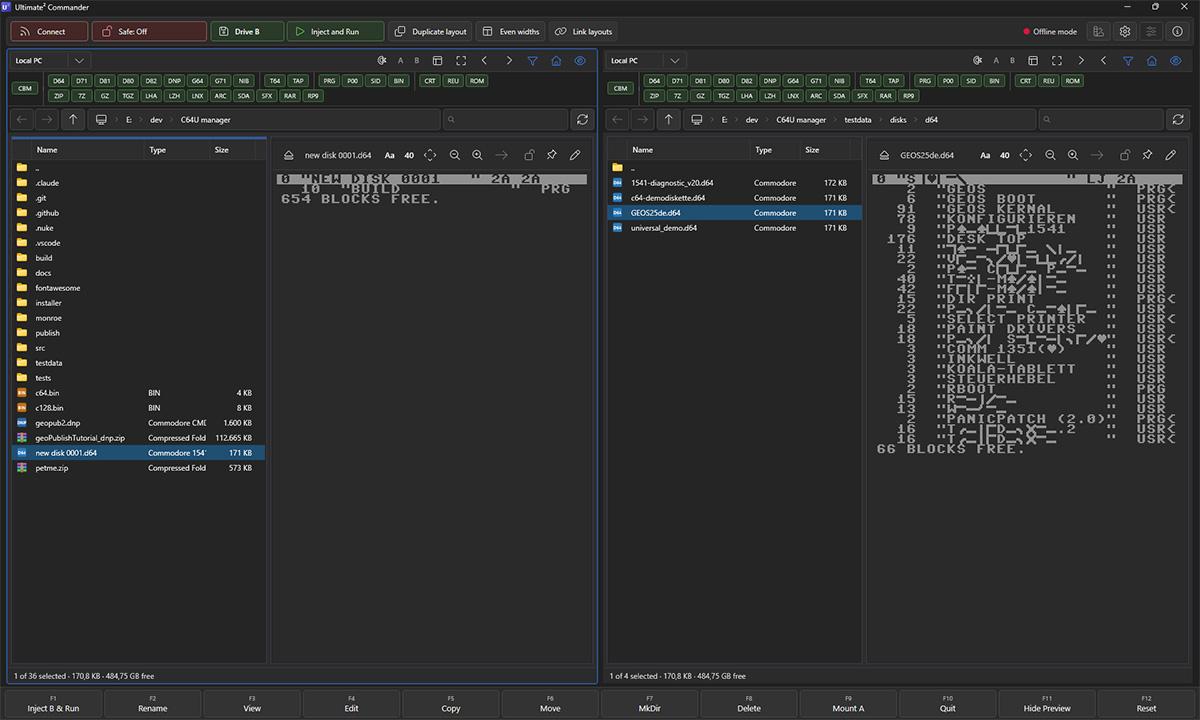Click the Aa font toggle in left preview

pos(390,156)
